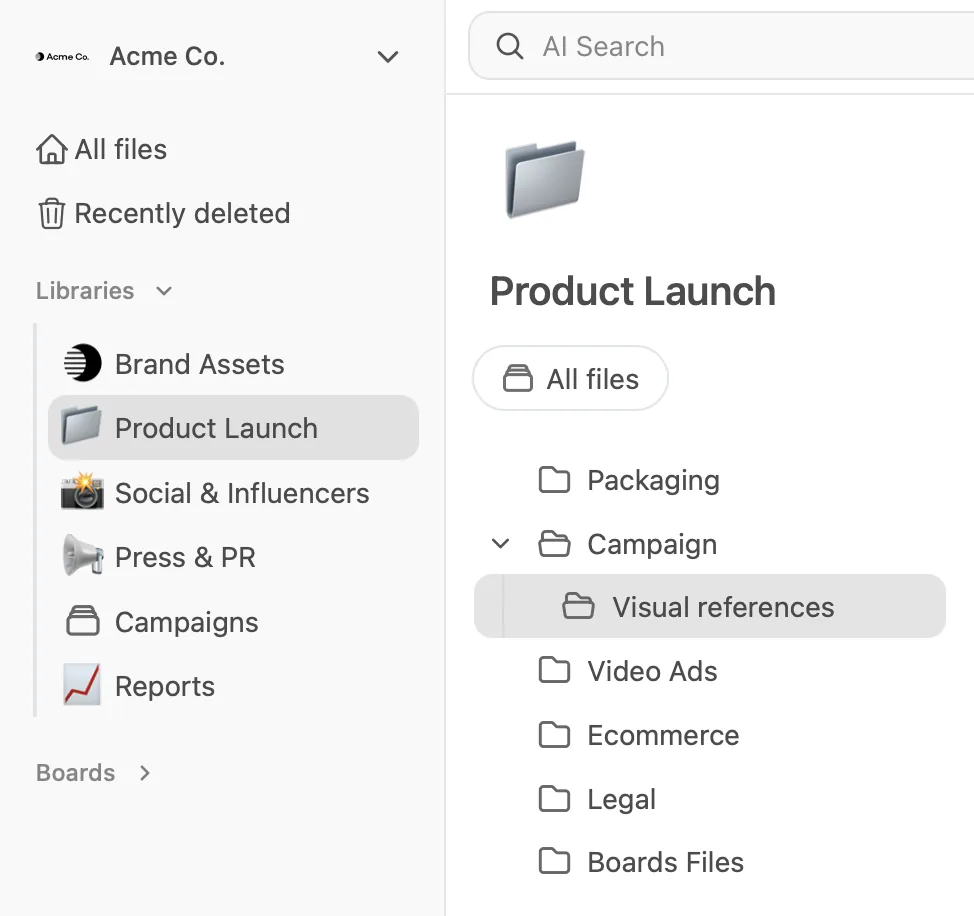
Task: Expand the Boards section chevron
Action: click(x=145, y=773)
